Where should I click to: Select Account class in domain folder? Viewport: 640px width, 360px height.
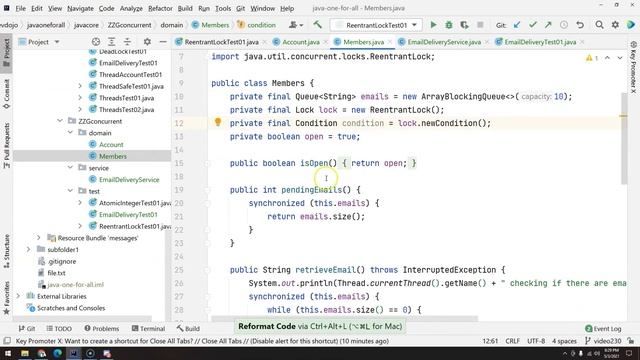(111, 144)
